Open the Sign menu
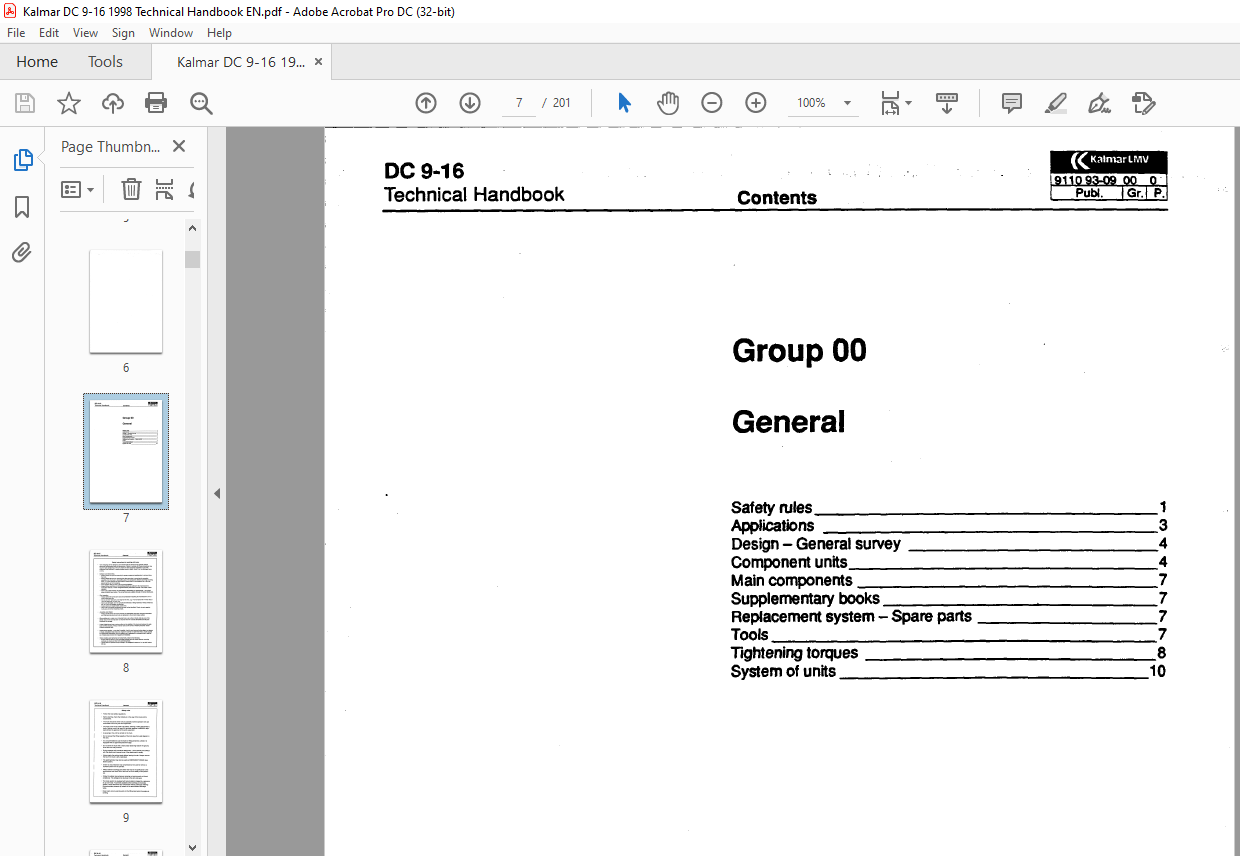 (123, 33)
